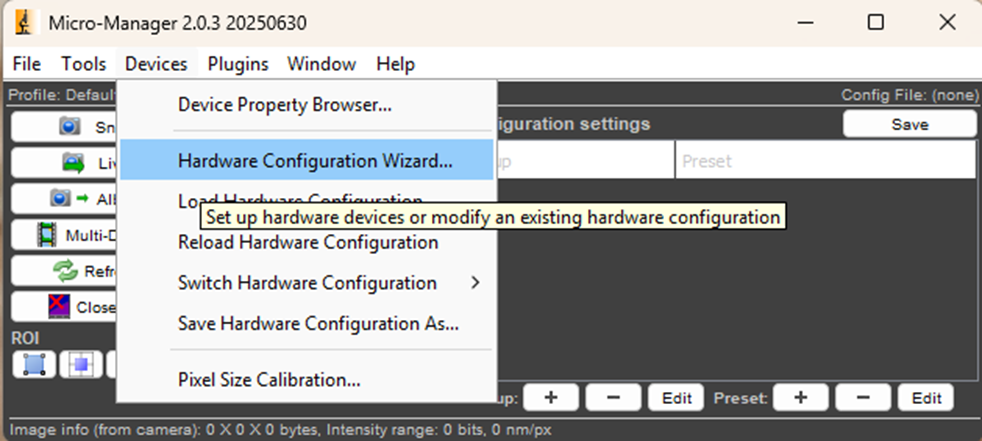Click the Close All red X icon
982x441 pixels.
(60, 307)
